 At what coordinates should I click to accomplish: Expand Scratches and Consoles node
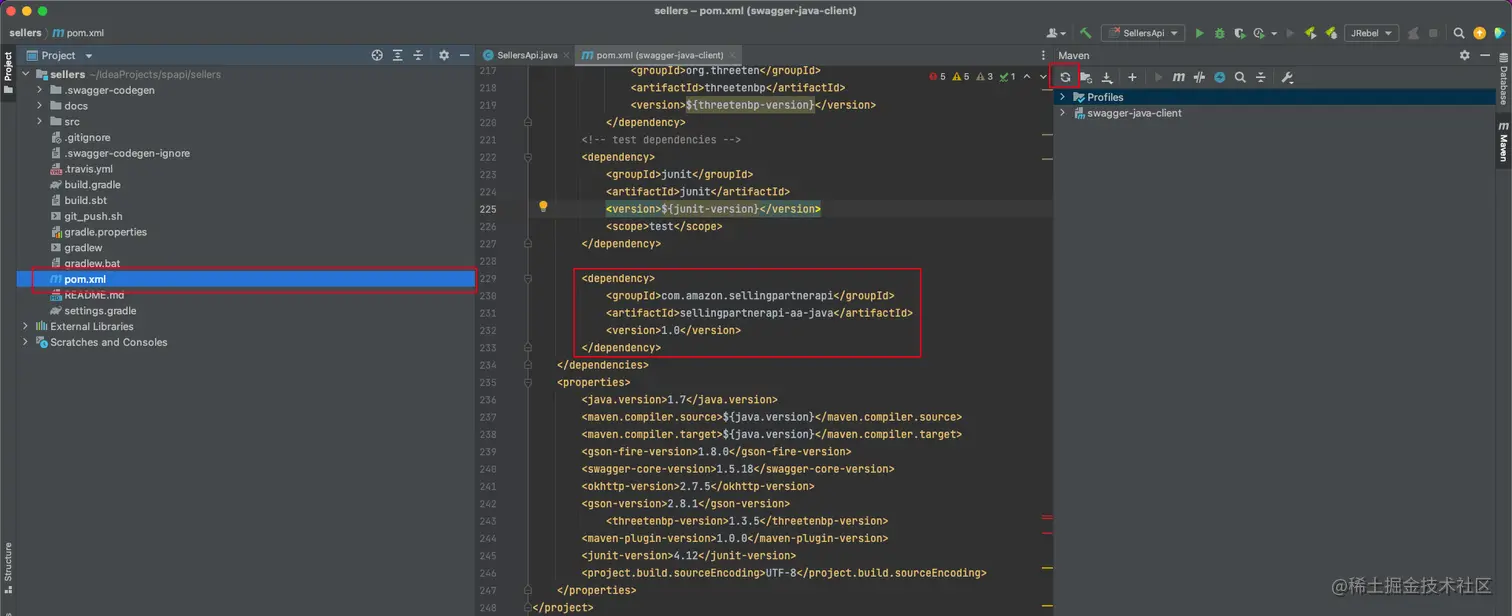tap(26, 342)
